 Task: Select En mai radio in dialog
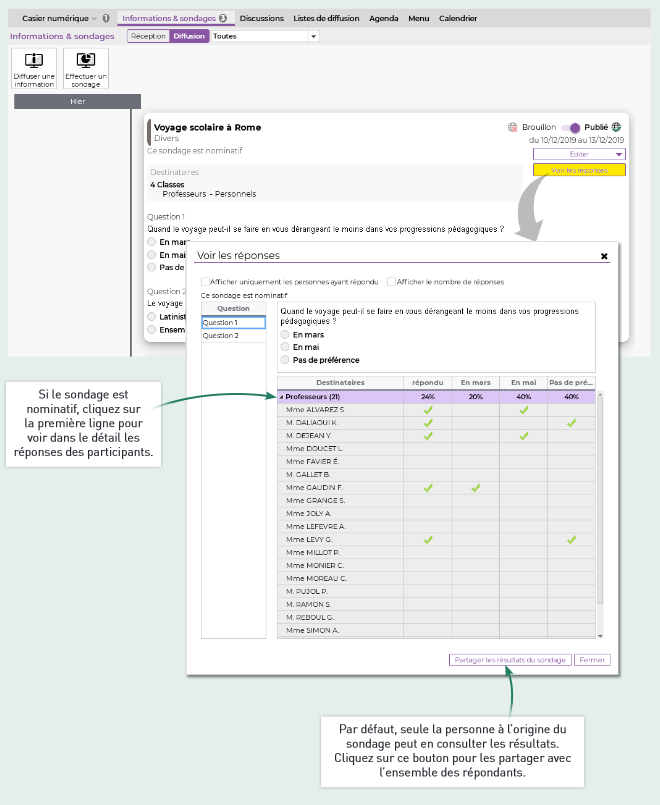pyautogui.click(x=285, y=347)
